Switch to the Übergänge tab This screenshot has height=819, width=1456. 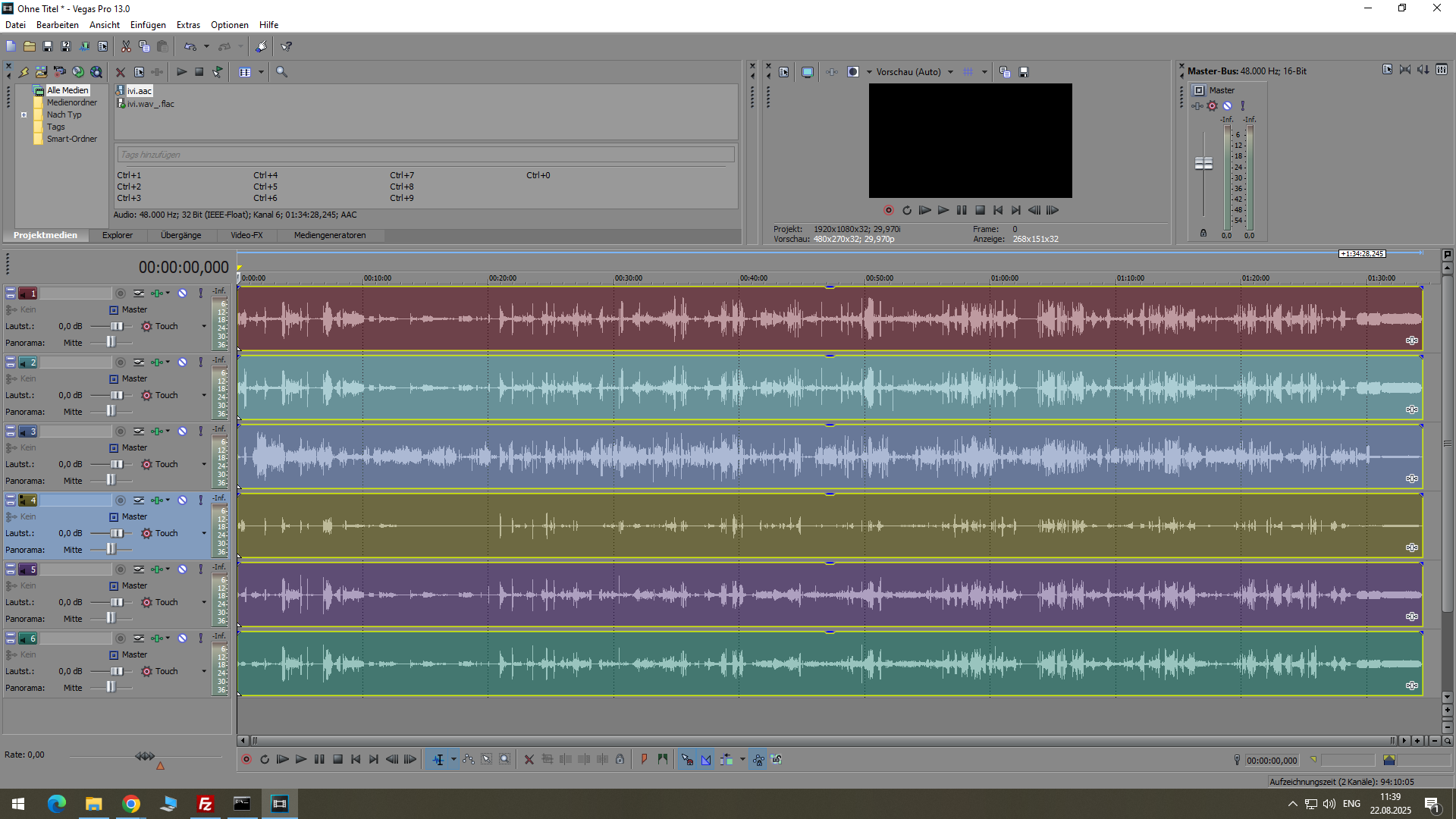tap(180, 236)
